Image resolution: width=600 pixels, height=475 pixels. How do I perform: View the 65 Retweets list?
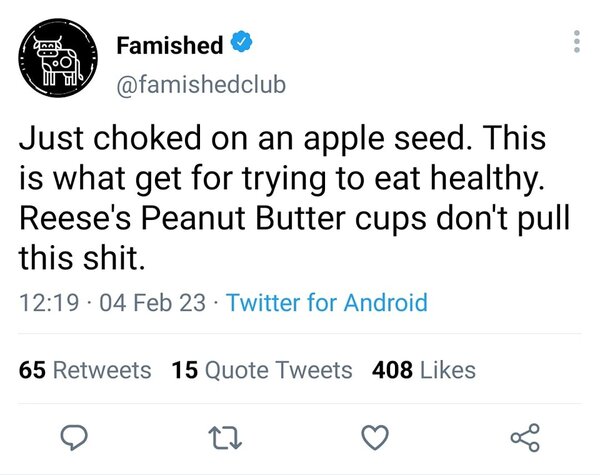86,370
